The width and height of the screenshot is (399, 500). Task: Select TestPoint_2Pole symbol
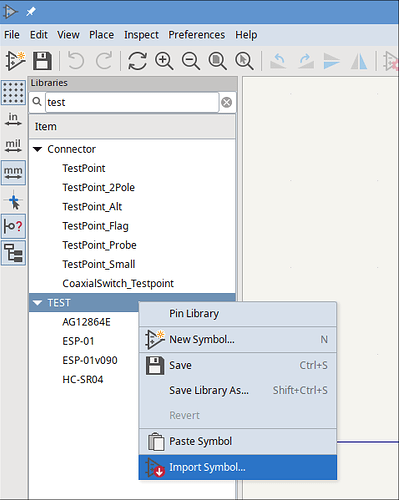(99, 188)
